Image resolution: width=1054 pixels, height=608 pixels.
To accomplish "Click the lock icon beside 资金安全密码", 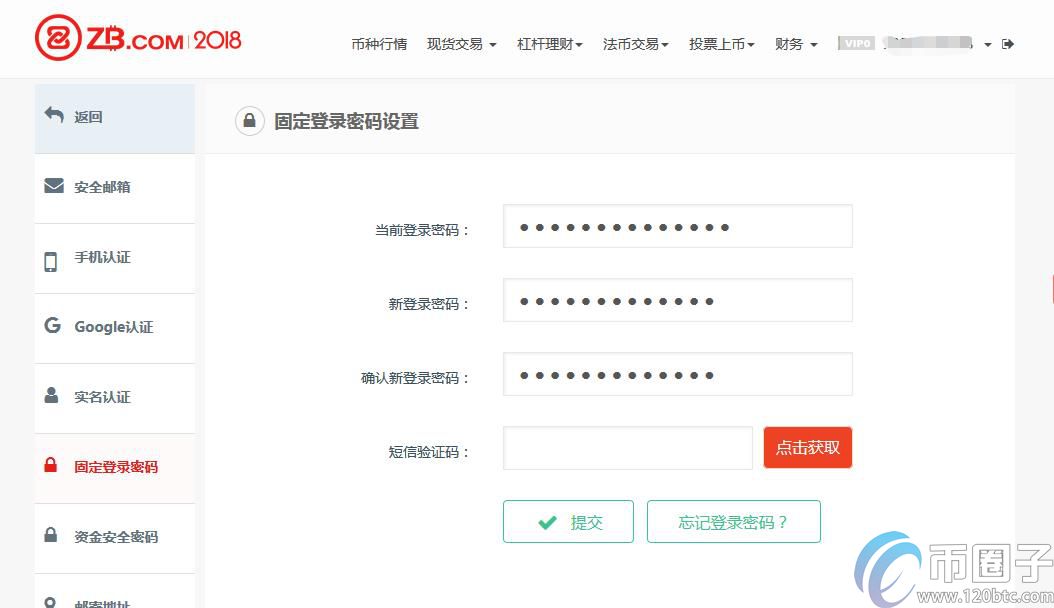I will pyautogui.click(x=51, y=536).
